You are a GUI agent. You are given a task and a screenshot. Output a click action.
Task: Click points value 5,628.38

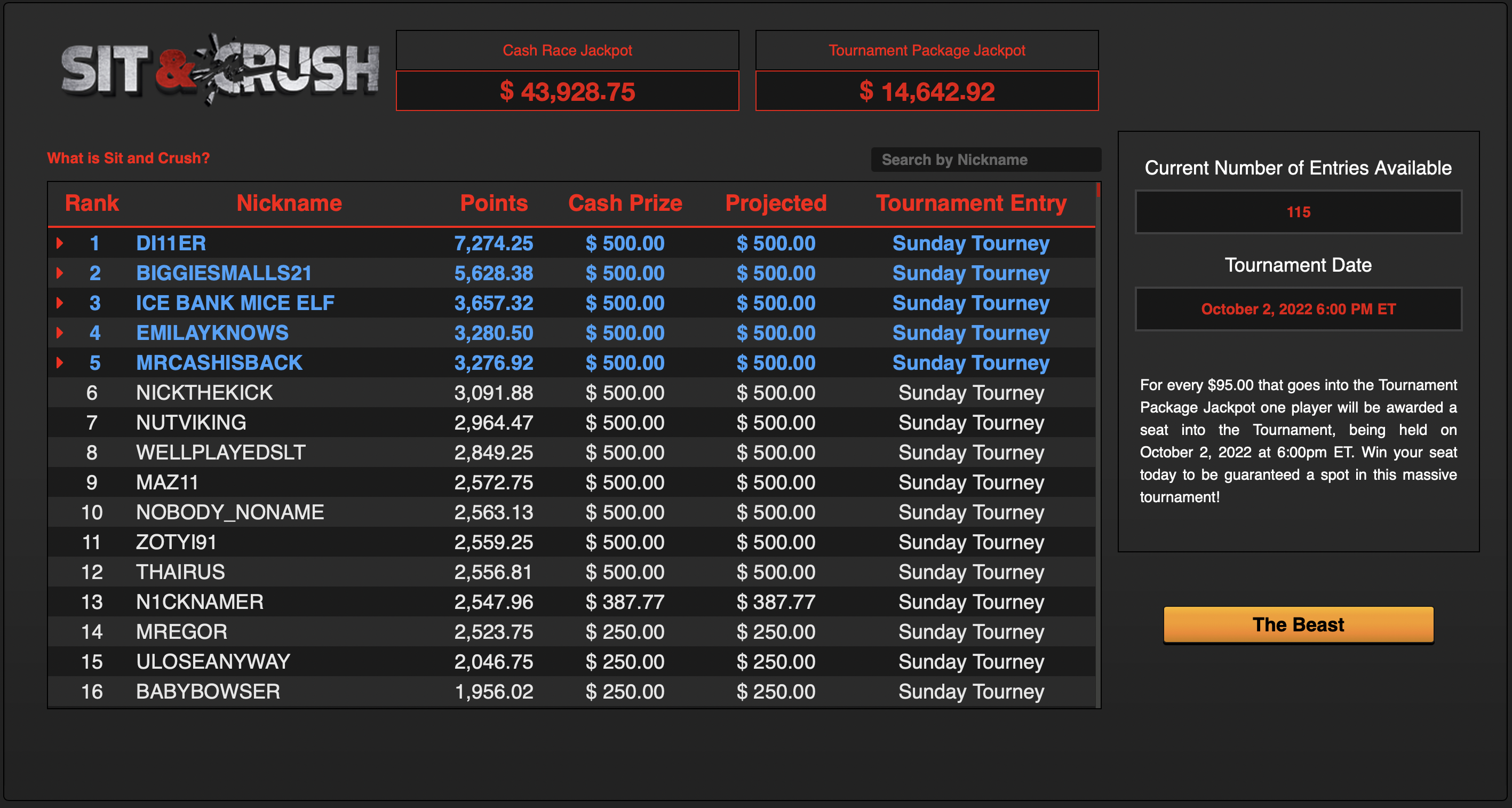coord(494,273)
